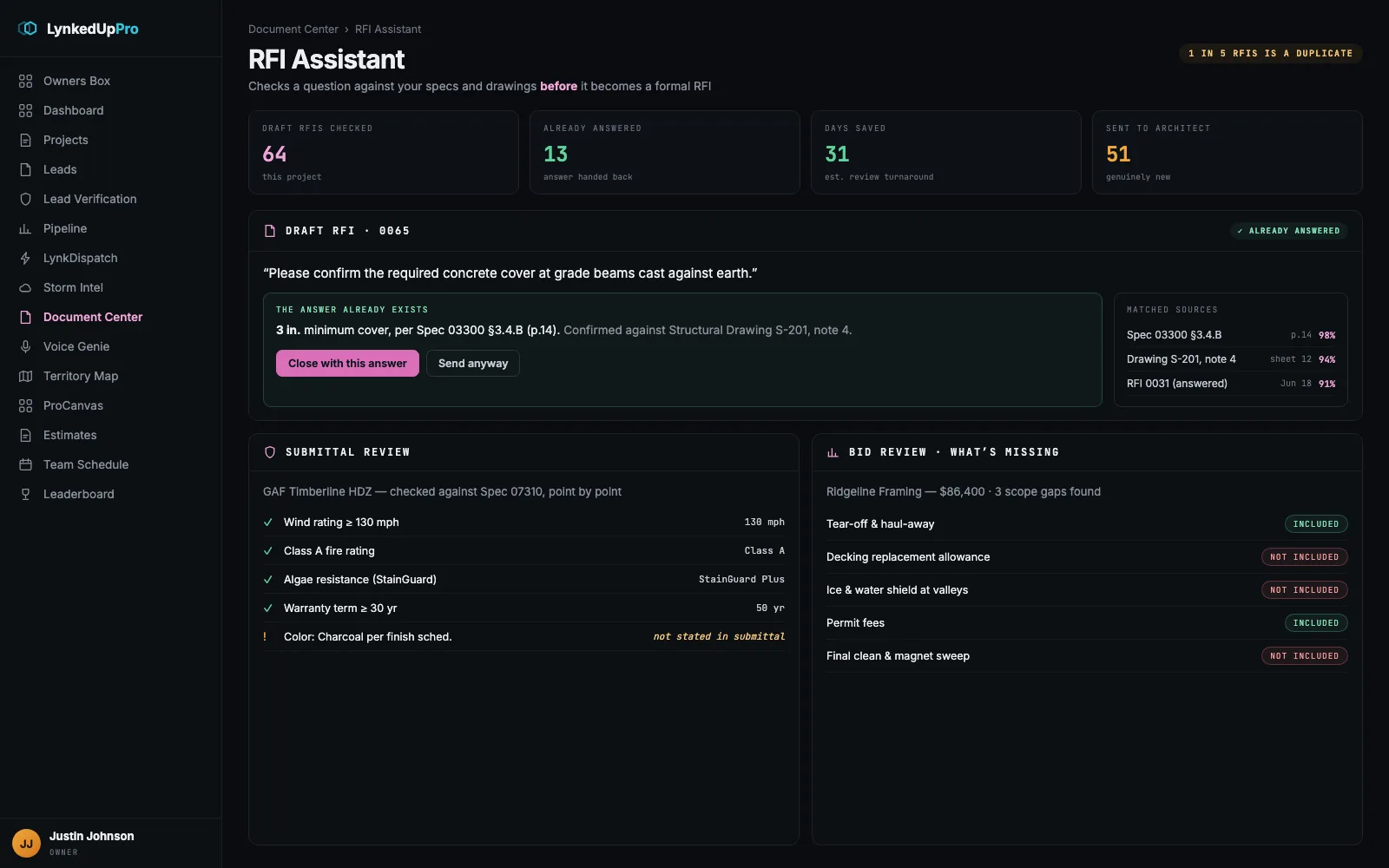Click the Sent to Architect 51 card
The image size is (1389, 868).
pos(1228,152)
